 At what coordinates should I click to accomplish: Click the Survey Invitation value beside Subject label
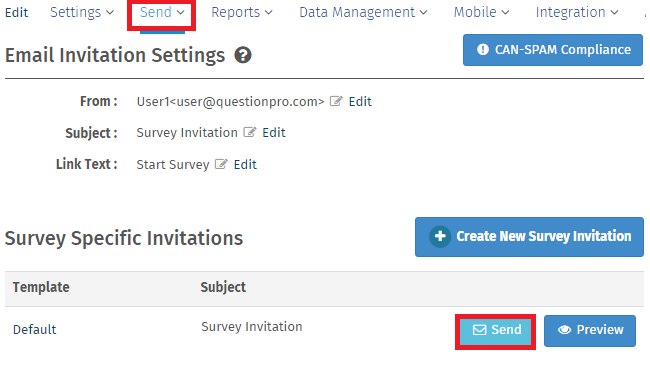[187, 133]
